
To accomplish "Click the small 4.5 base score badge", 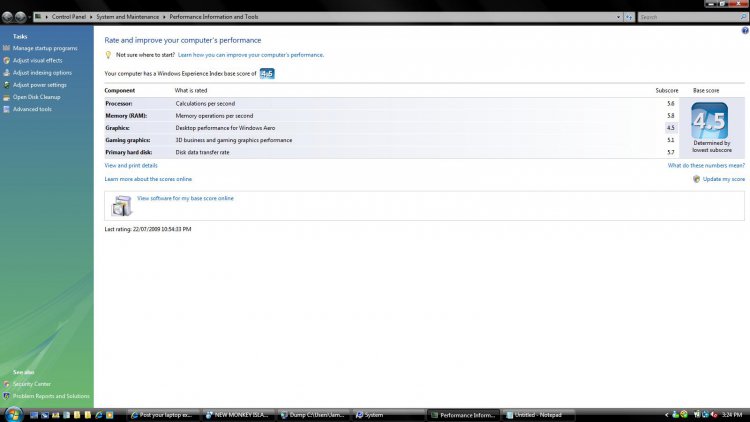I will click(267, 74).
